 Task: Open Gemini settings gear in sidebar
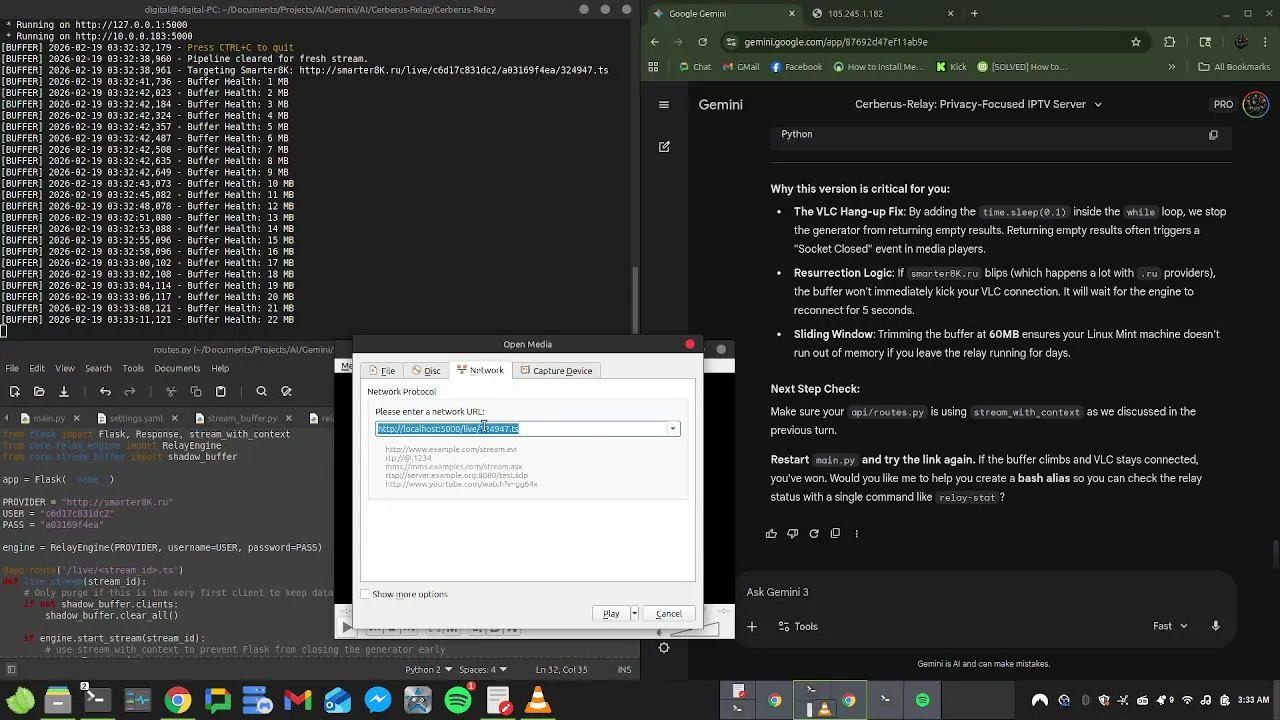664,647
